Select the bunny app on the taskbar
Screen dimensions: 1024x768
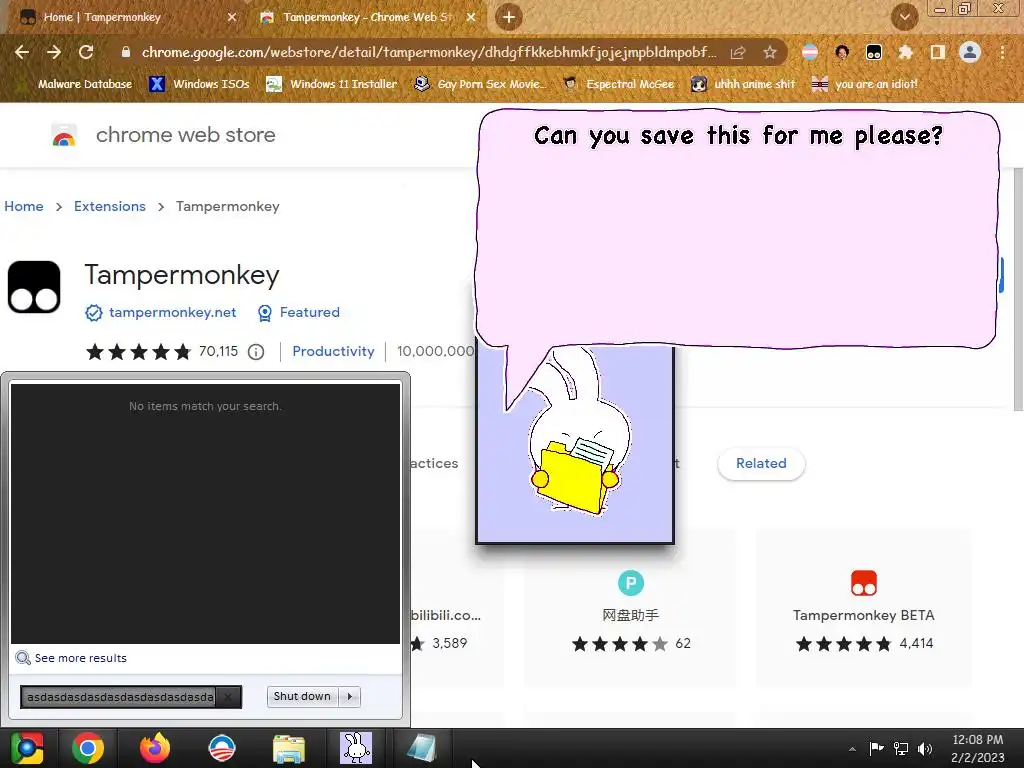[x=356, y=748]
